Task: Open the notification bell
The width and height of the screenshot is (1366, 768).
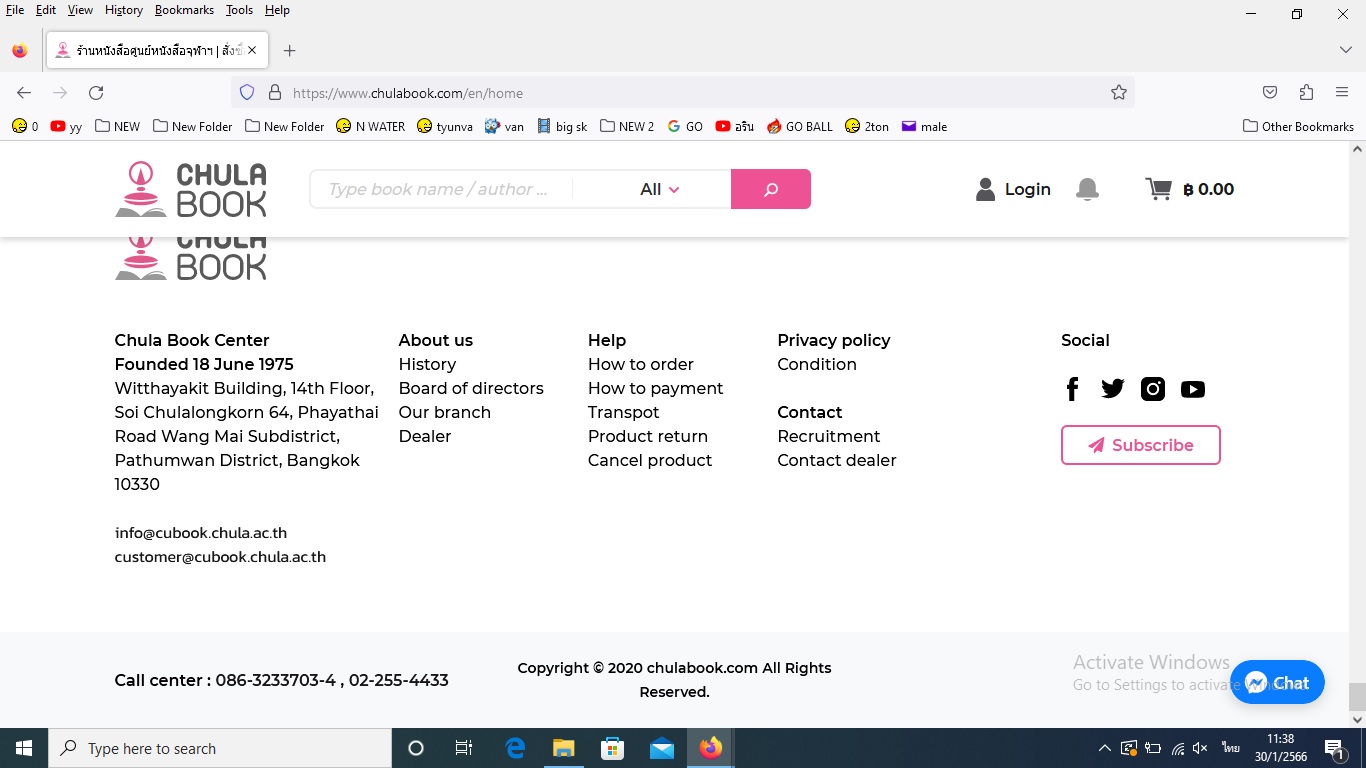Action: pyautogui.click(x=1087, y=189)
